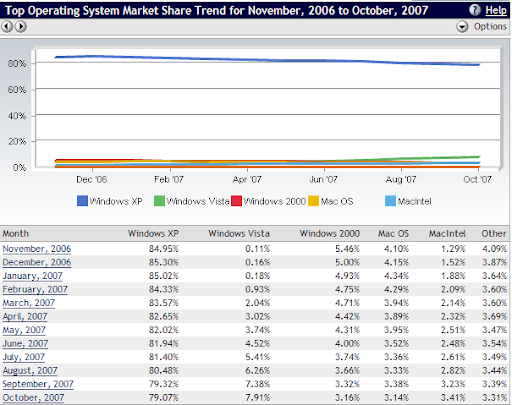Viewport: 512px width, 405px height.
Task: Open the May, 2007 link
Action: pyautogui.click(x=24, y=330)
